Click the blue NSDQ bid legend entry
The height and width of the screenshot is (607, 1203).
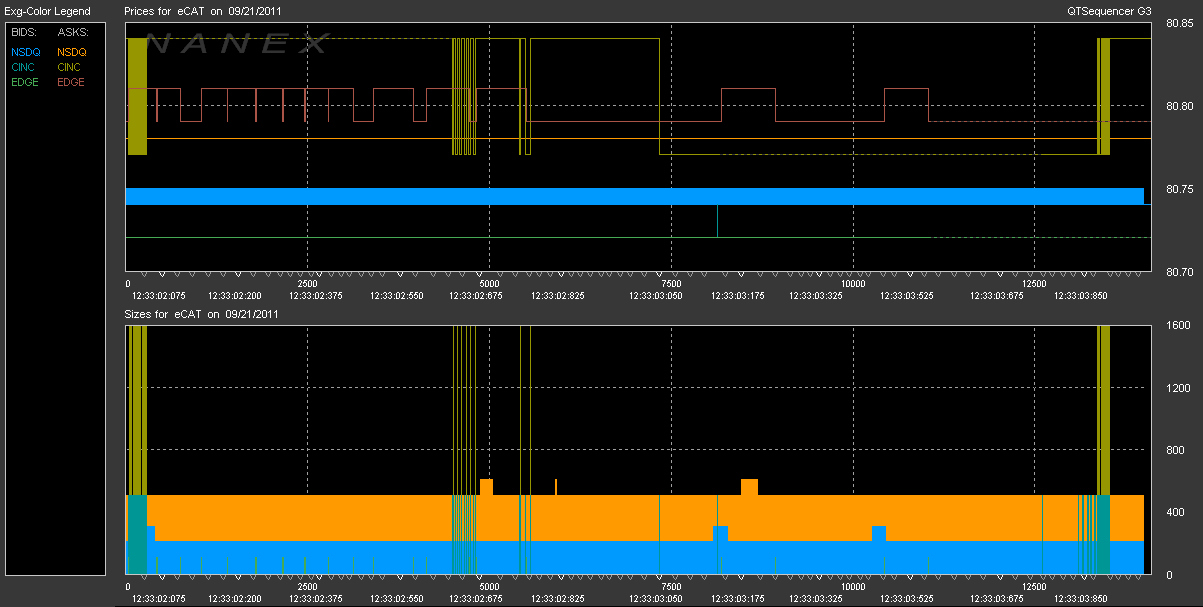pyautogui.click(x=25, y=51)
